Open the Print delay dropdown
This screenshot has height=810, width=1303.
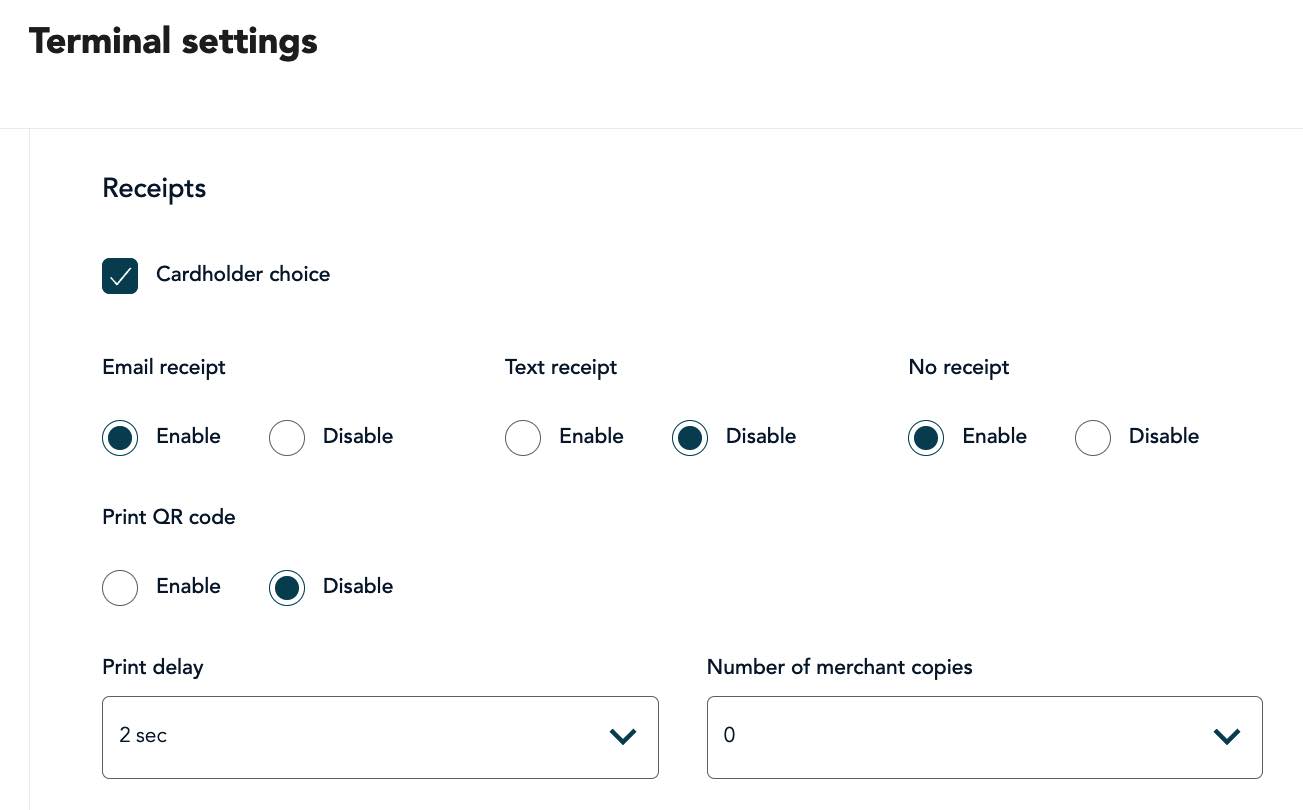pyautogui.click(x=380, y=737)
